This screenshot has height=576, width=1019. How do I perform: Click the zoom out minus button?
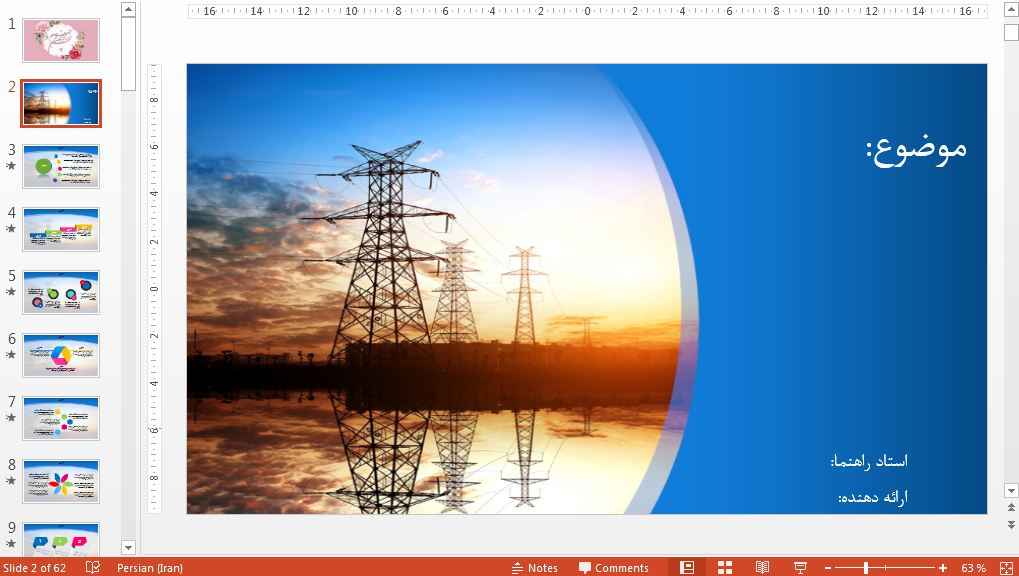[828, 568]
